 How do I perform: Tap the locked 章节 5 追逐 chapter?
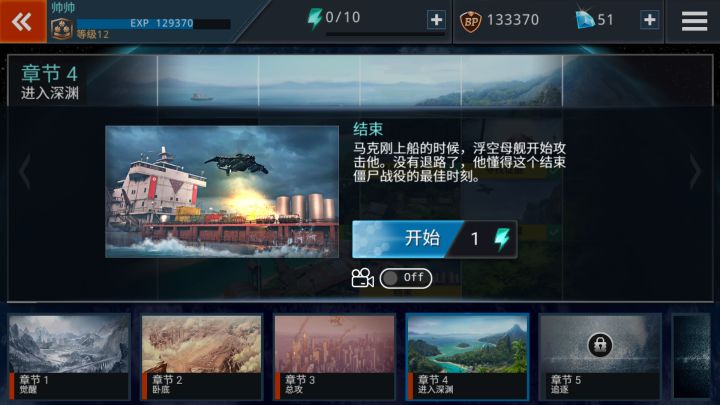600,357
